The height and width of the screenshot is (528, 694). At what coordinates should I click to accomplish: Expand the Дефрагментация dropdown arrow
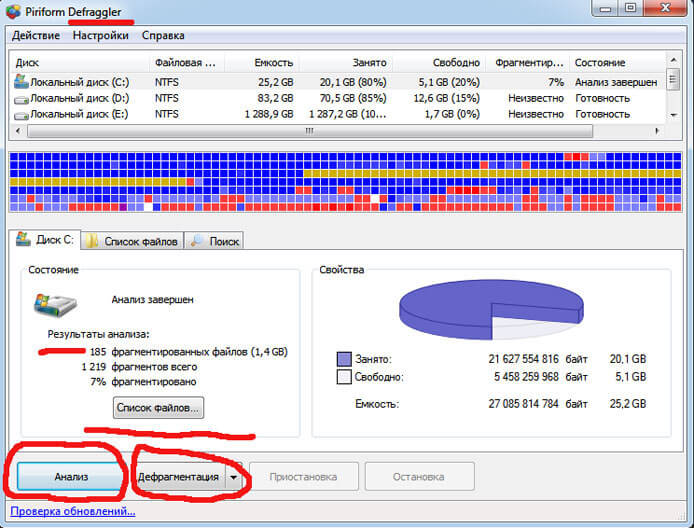[x=233, y=477]
